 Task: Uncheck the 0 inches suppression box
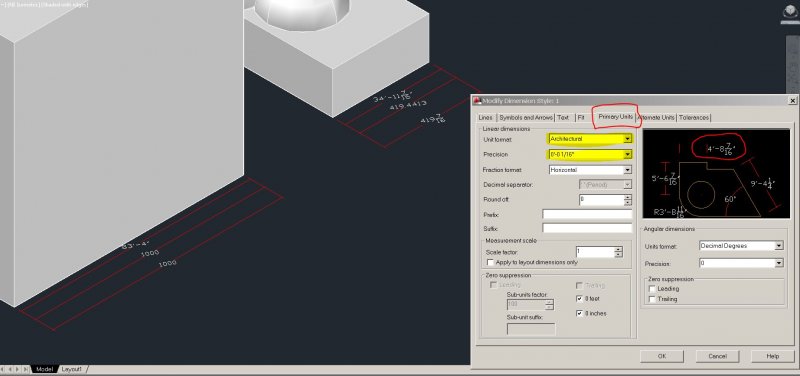(x=579, y=313)
